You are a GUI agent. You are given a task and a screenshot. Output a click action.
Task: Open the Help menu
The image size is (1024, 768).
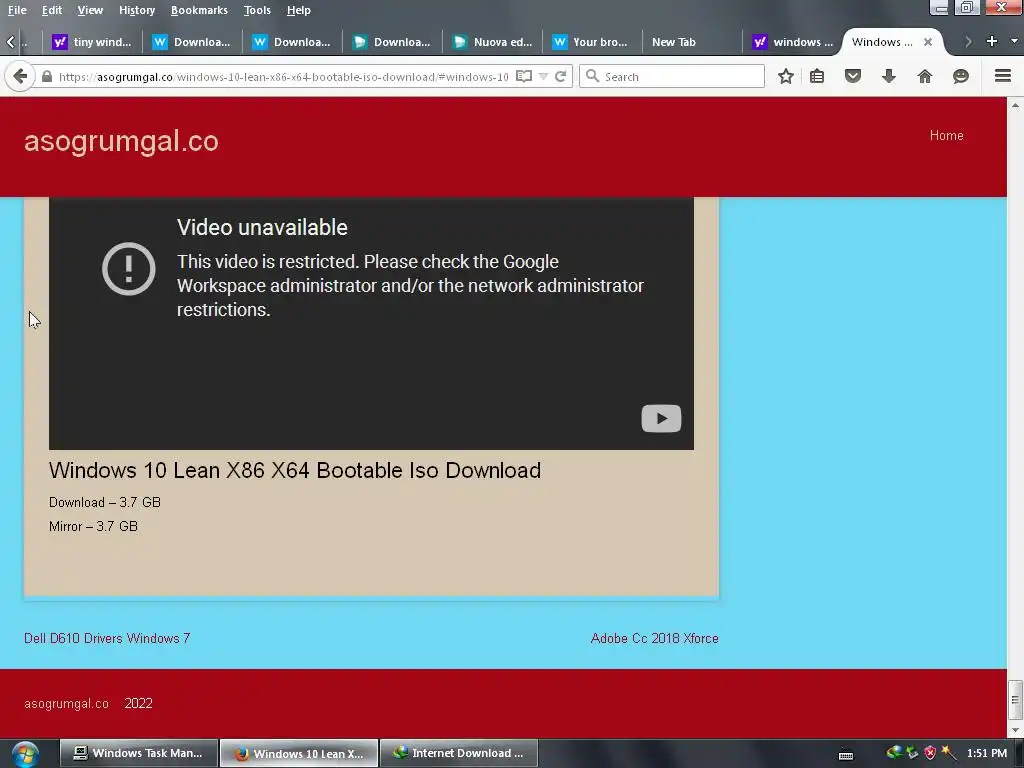point(298,10)
